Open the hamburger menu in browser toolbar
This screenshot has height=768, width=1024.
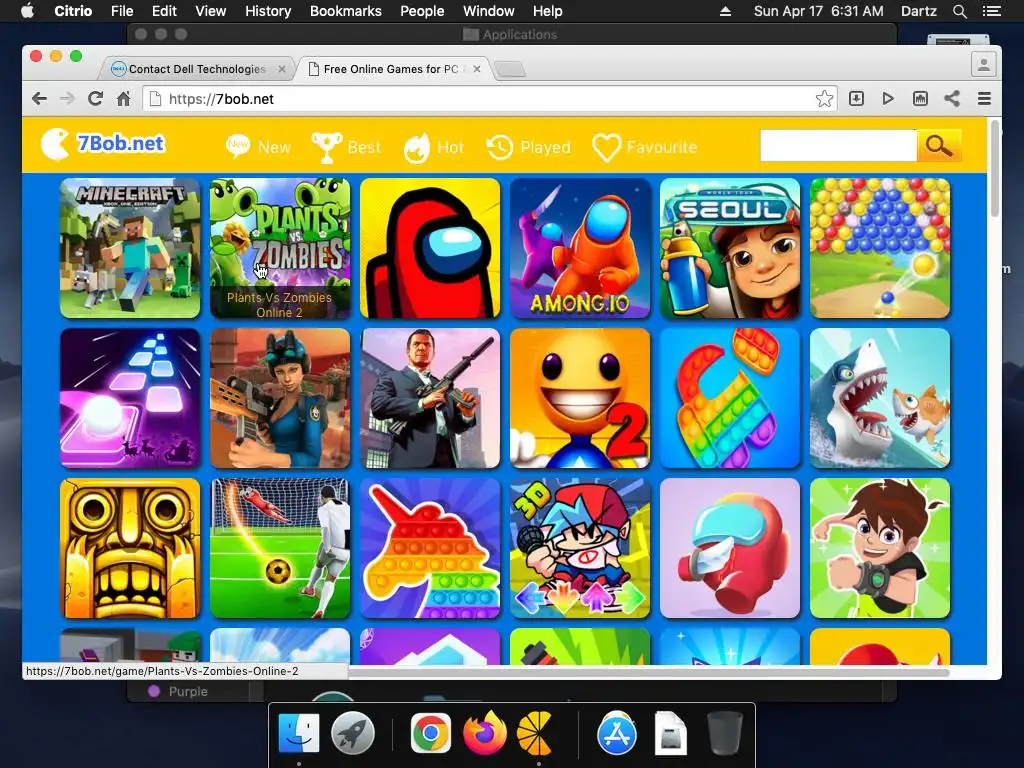pyautogui.click(x=984, y=99)
